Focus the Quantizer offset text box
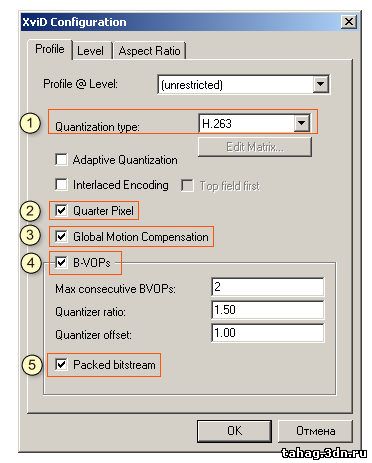This screenshot has width=372, height=463. click(x=268, y=333)
